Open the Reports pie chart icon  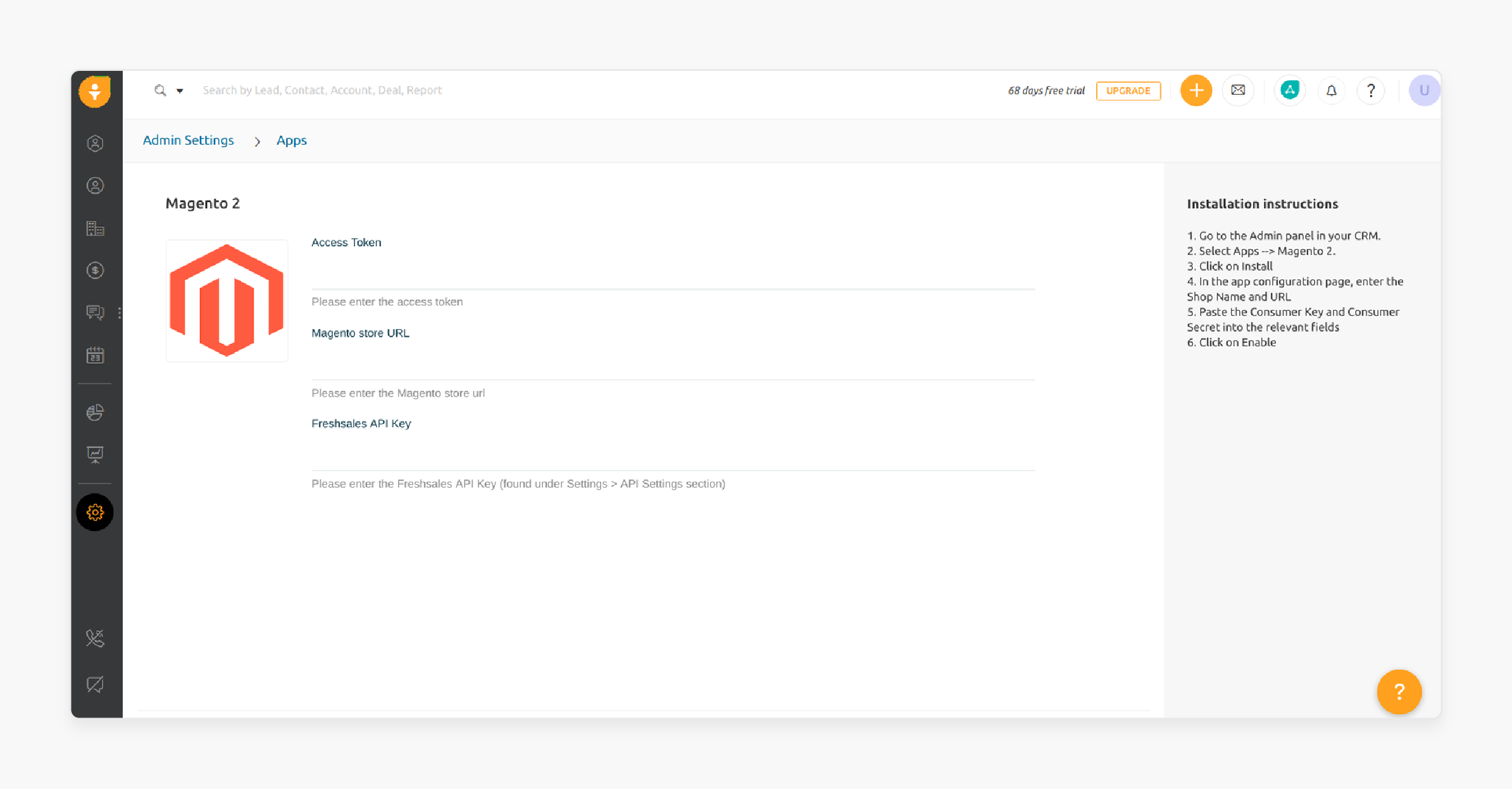click(x=95, y=413)
